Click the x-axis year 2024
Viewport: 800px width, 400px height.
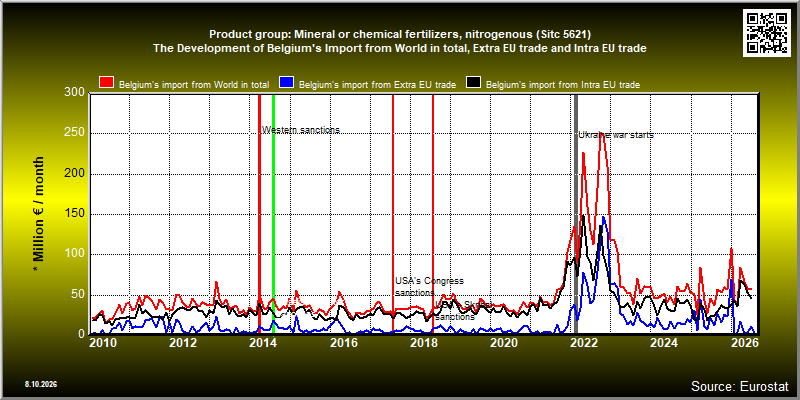[665, 342]
